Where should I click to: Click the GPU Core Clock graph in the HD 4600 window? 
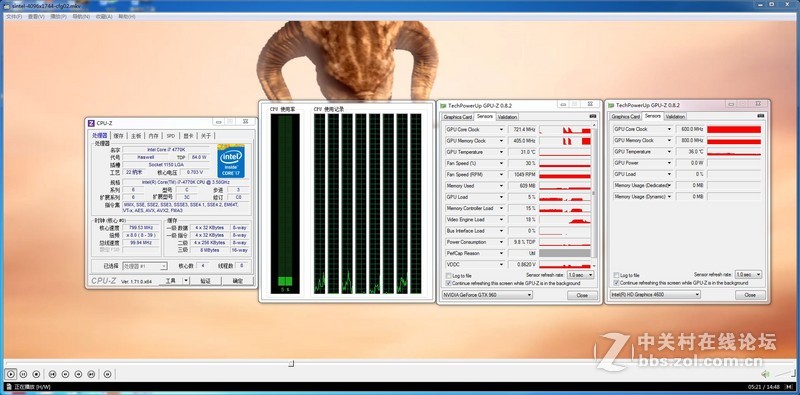734,129
